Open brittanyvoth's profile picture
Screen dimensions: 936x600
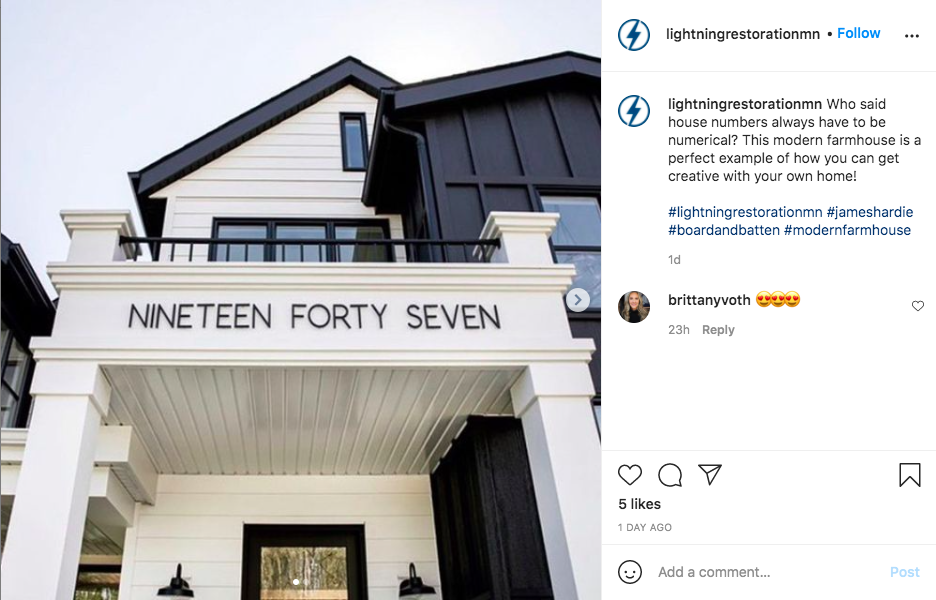[633, 307]
